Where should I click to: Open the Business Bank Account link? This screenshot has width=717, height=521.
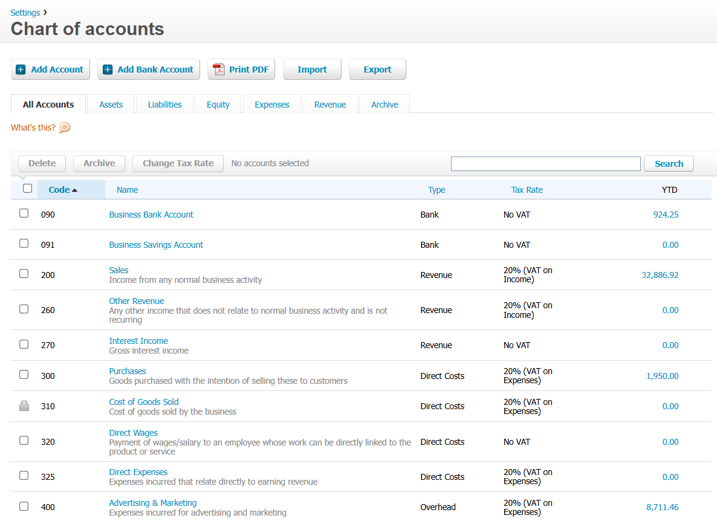pos(151,215)
